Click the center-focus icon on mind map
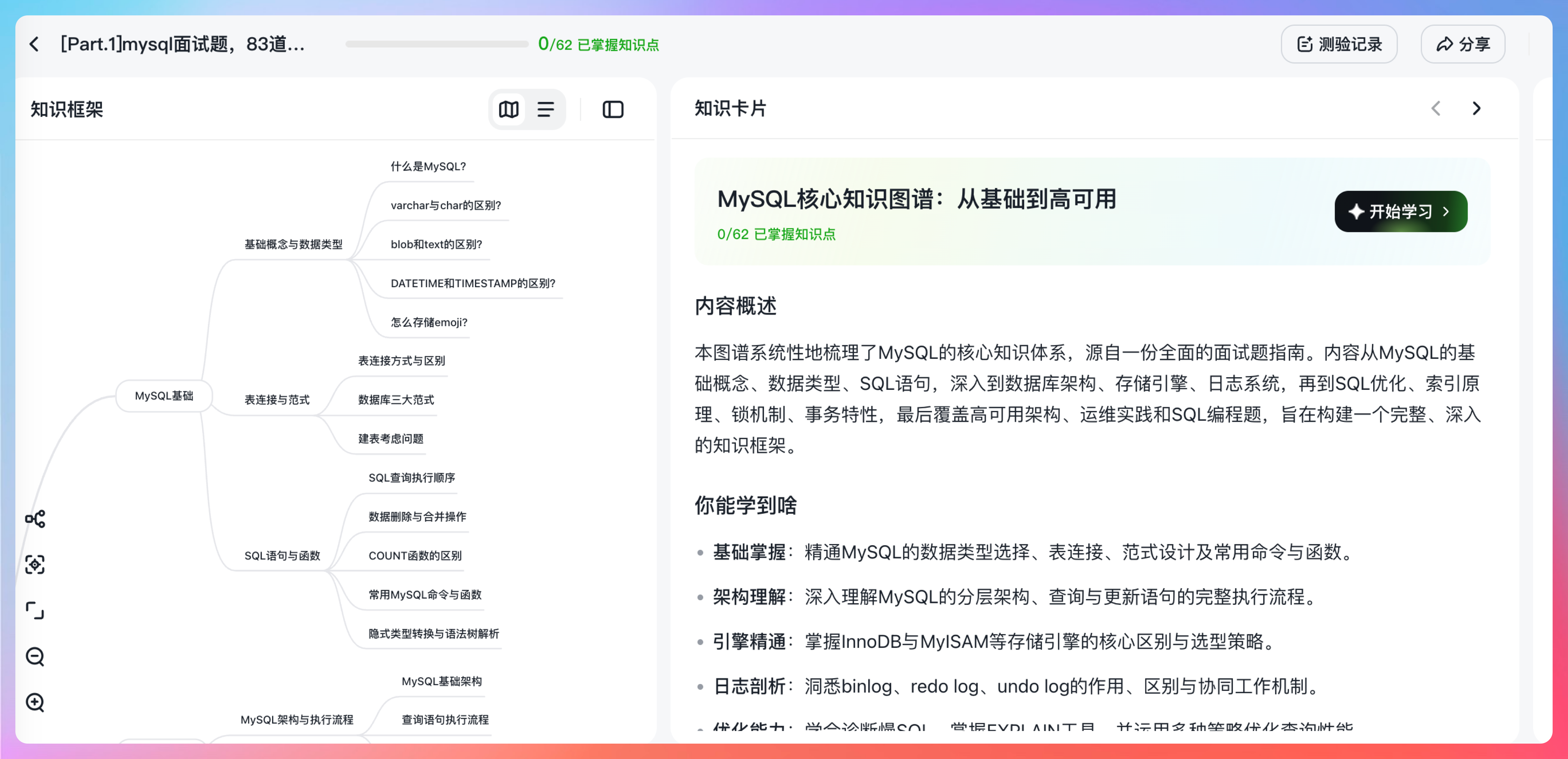This screenshot has width=1568, height=759. pyautogui.click(x=35, y=565)
